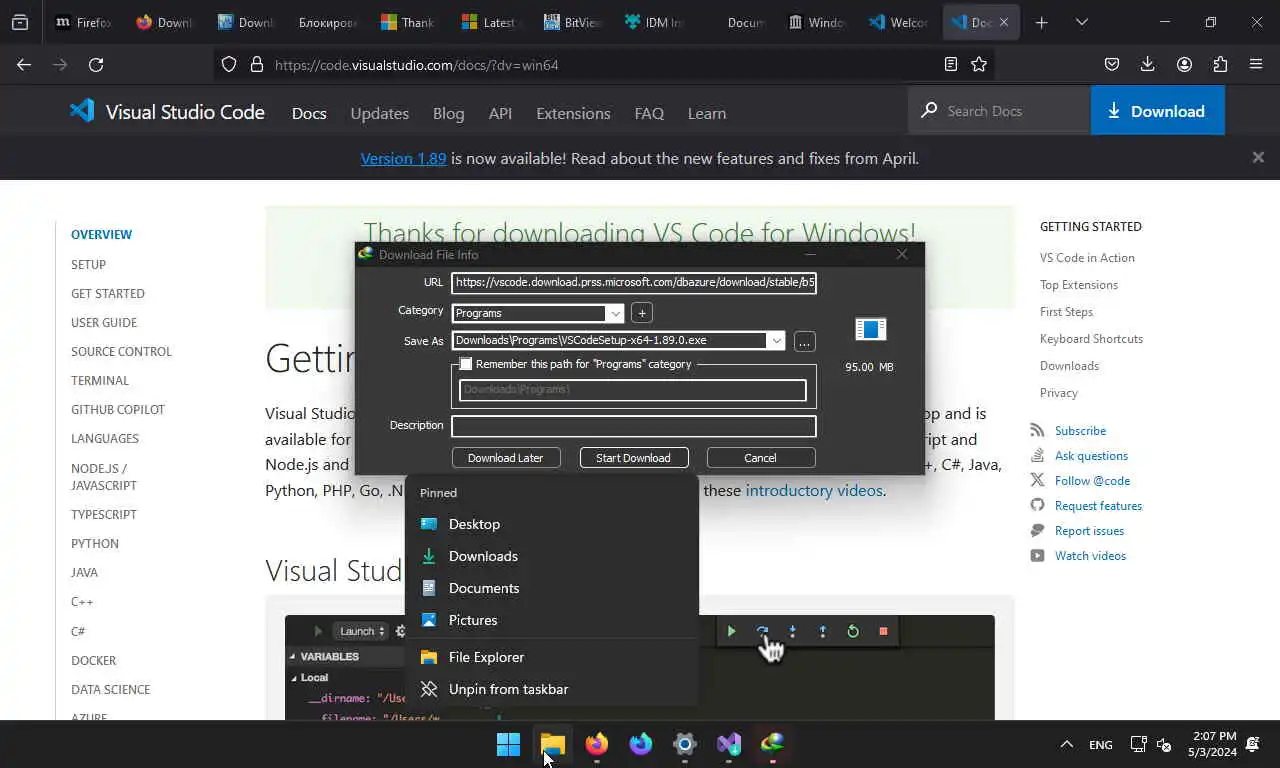Click Ask questions link in sidebar
Viewport: 1280px width, 768px height.
(x=1091, y=455)
